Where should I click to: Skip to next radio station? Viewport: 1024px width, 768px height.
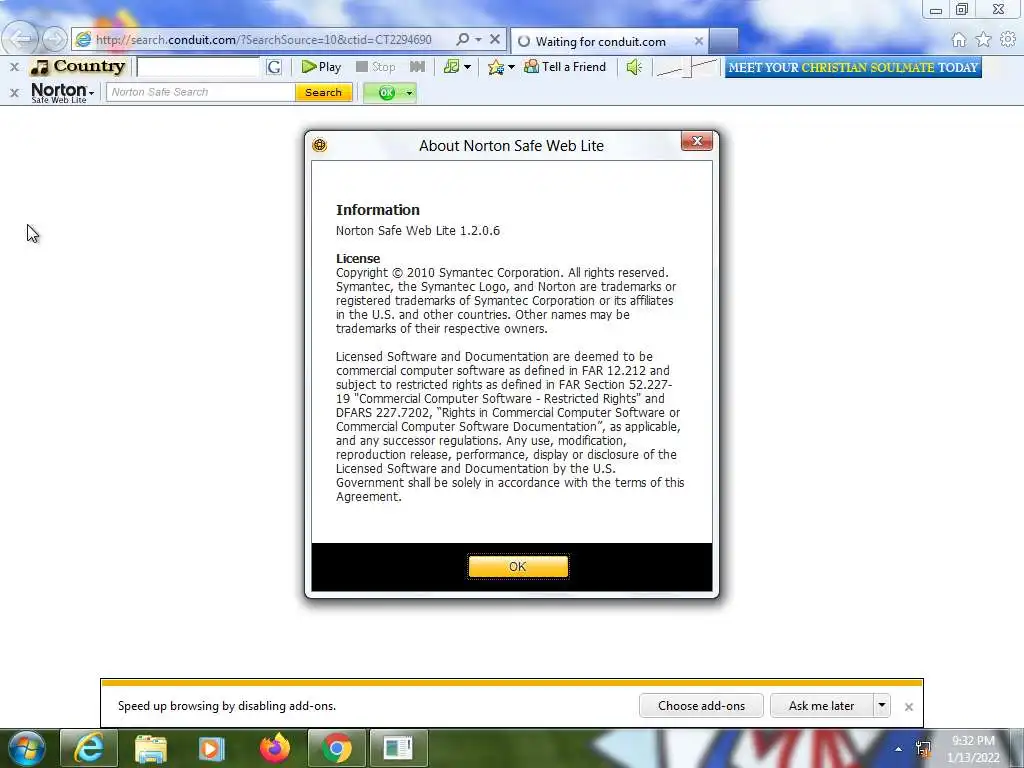417,67
